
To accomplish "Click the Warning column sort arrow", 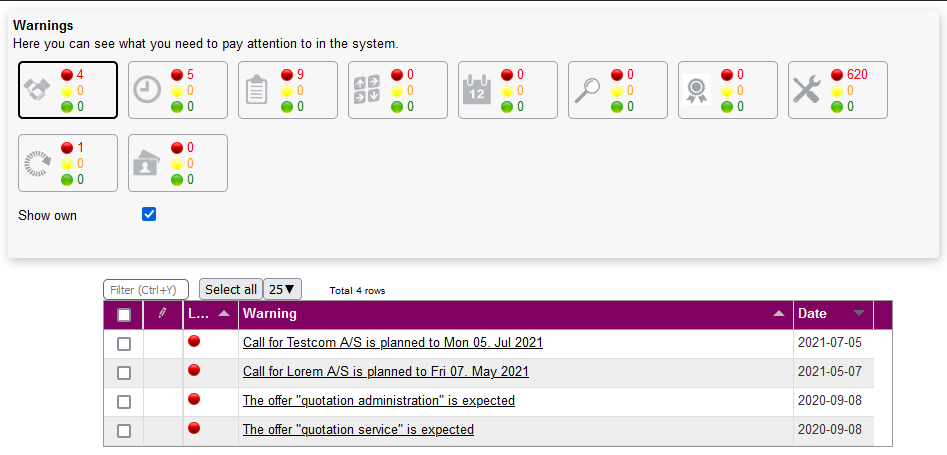I will tap(780, 313).
